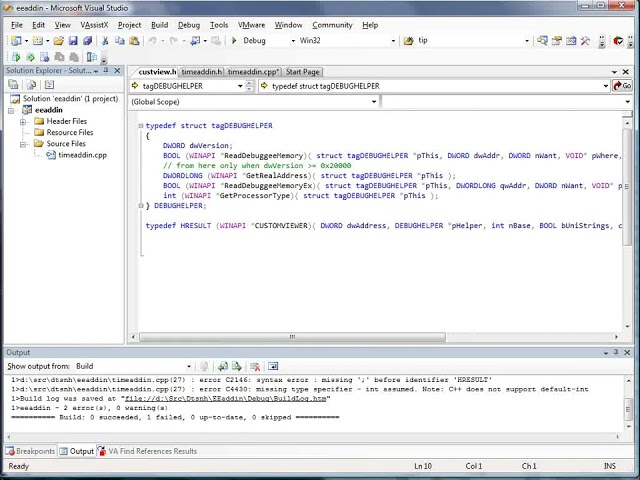Viewport: 640px width, 480px height.
Task: Click the Open File folder icon
Action: pyautogui.click(x=58, y=41)
